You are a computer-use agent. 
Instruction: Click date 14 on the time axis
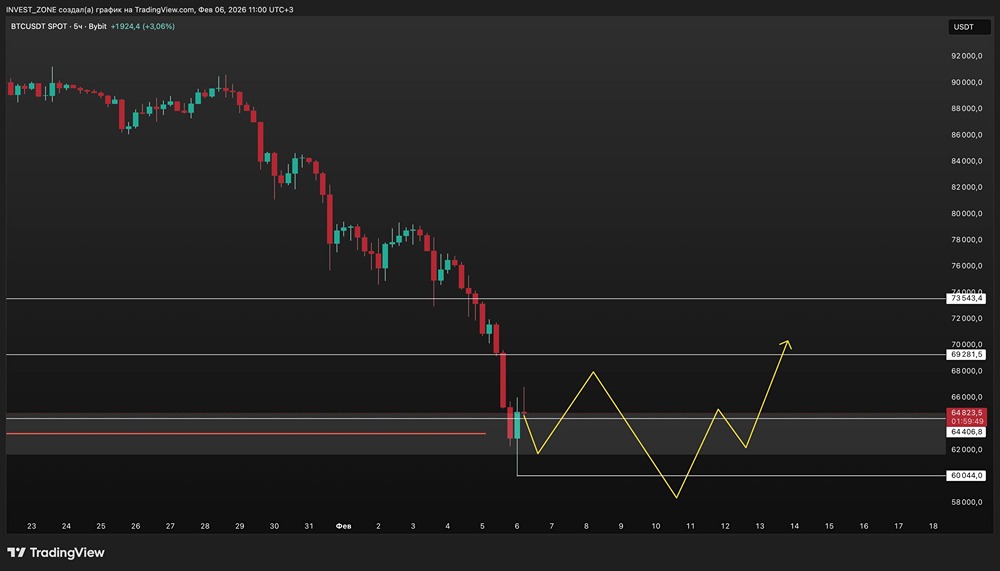[795, 526]
